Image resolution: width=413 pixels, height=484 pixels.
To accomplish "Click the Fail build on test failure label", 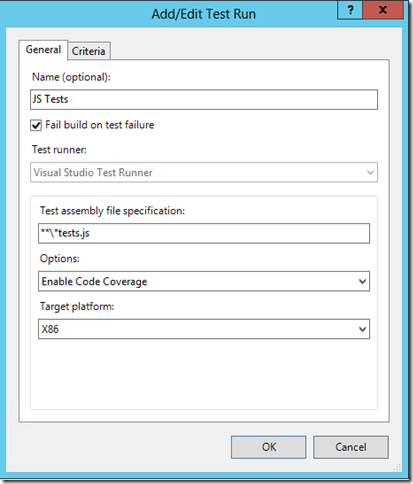I will point(100,125).
